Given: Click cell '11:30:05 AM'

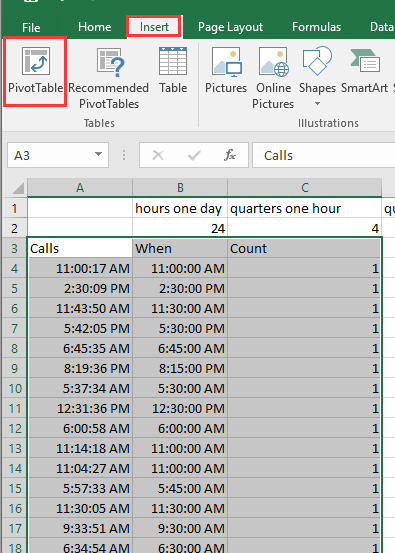Looking at the screenshot, I should 80,508.
